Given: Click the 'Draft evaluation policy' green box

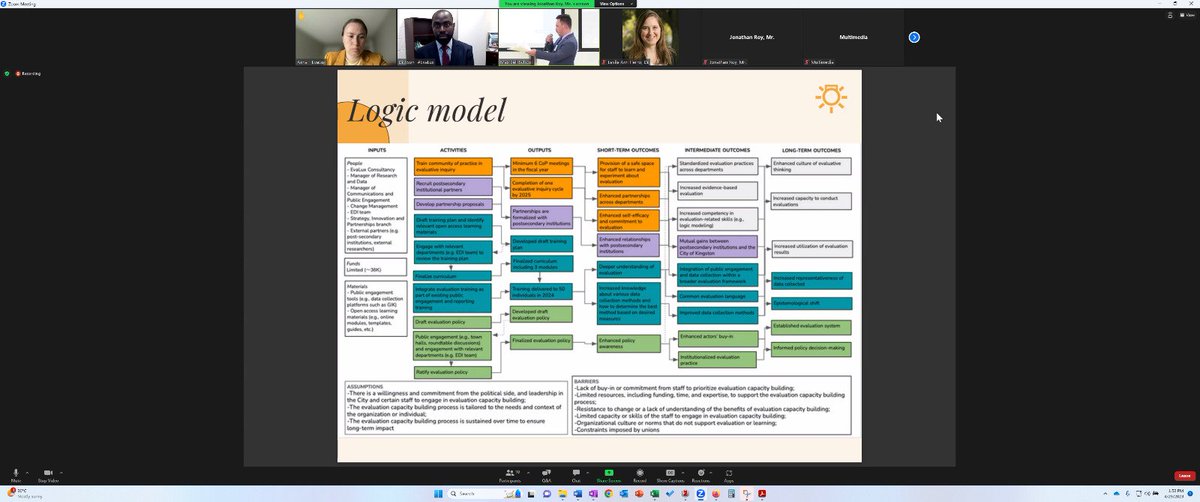Looking at the screenshot, I should tap(453, 322).
